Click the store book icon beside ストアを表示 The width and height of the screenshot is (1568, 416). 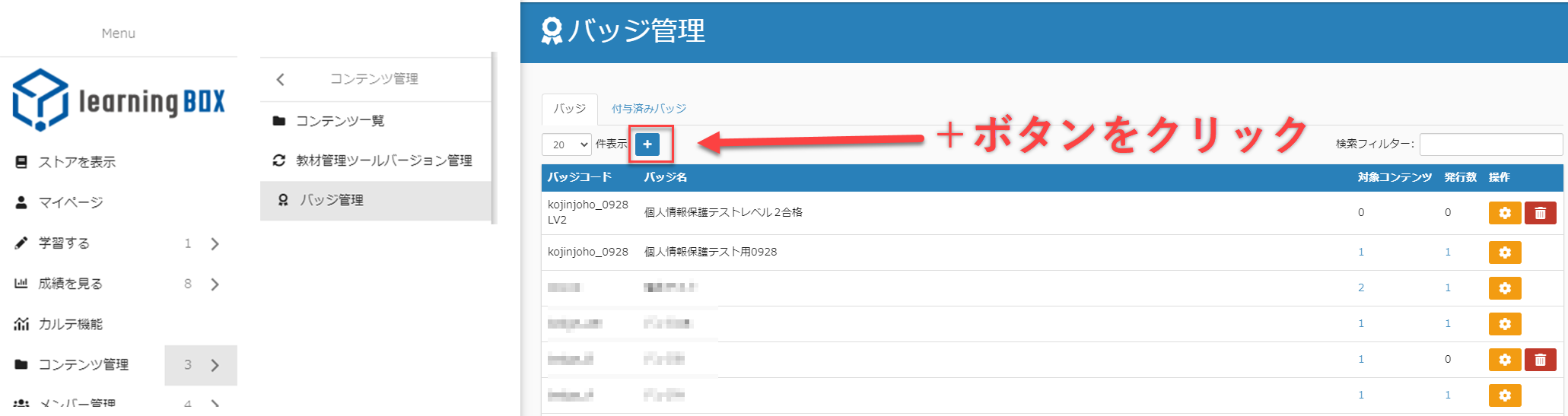[21, 162]
